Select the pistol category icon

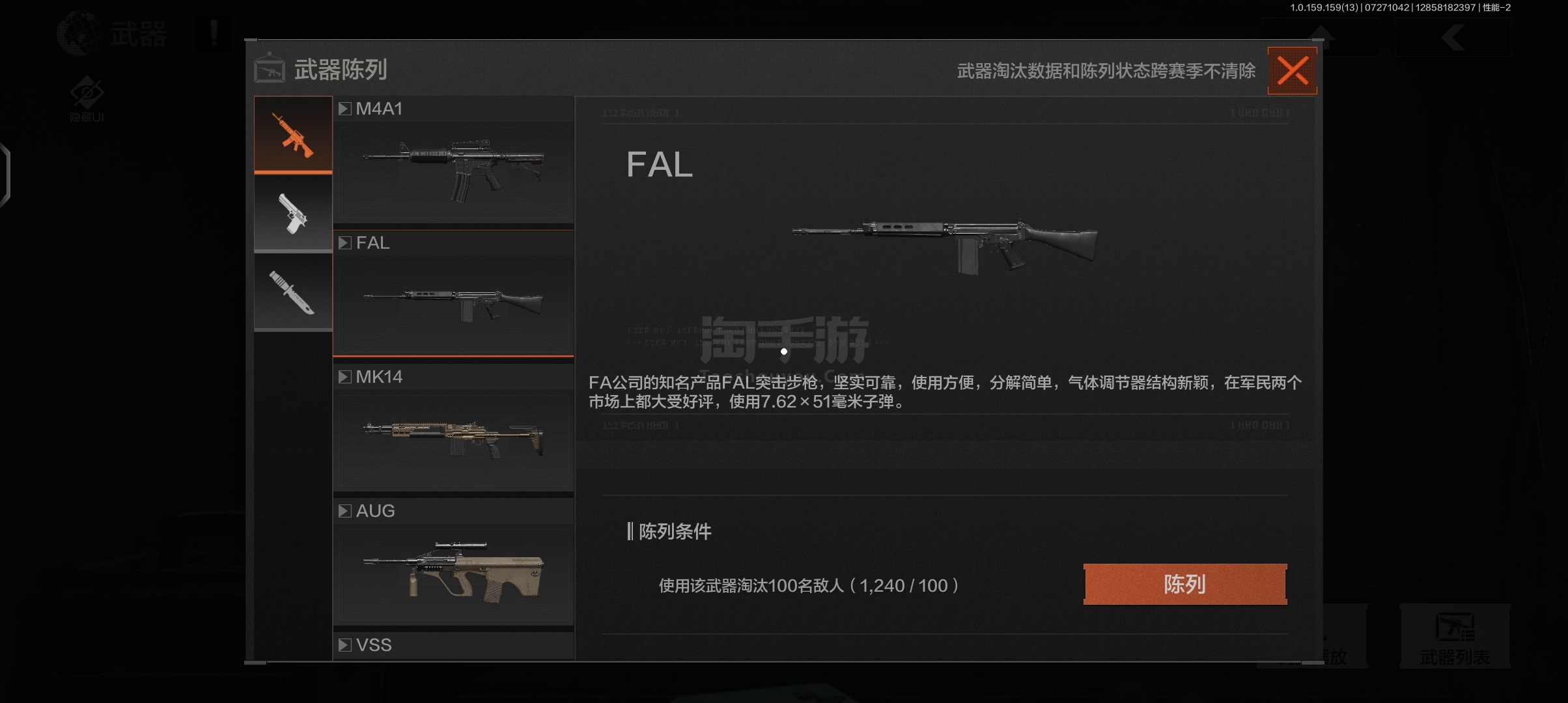[293, 213]
